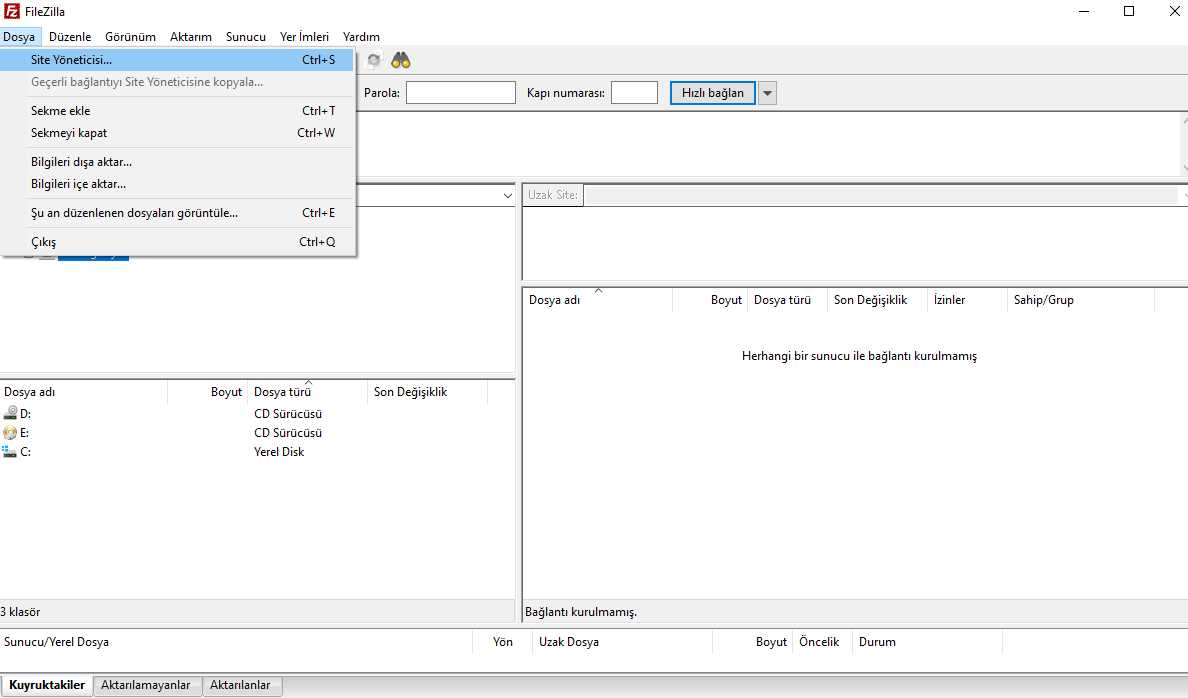Open the Sunucu menu
The image size is (1188, 698).
click(245, 36)
